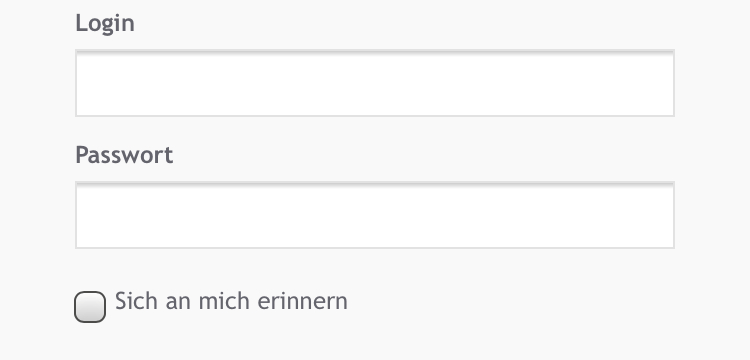Activate the text field under Login
750x360 pixels.
tap(375, 83)
